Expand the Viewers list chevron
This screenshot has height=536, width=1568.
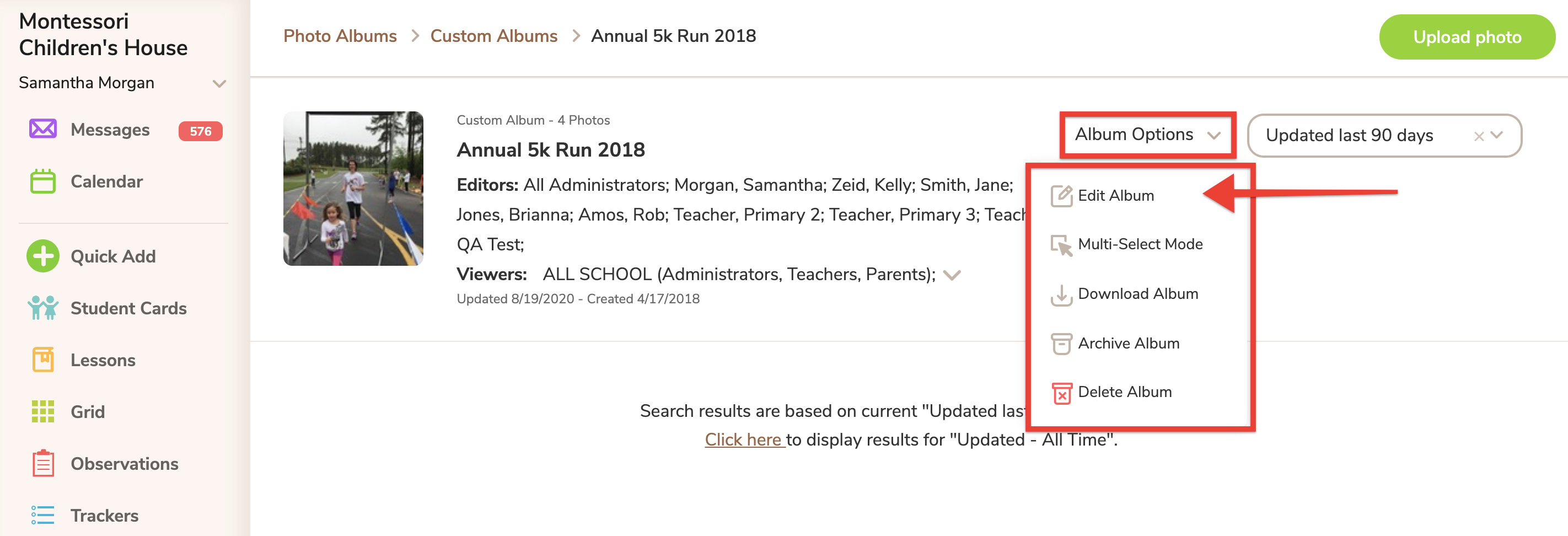(952, 275)
